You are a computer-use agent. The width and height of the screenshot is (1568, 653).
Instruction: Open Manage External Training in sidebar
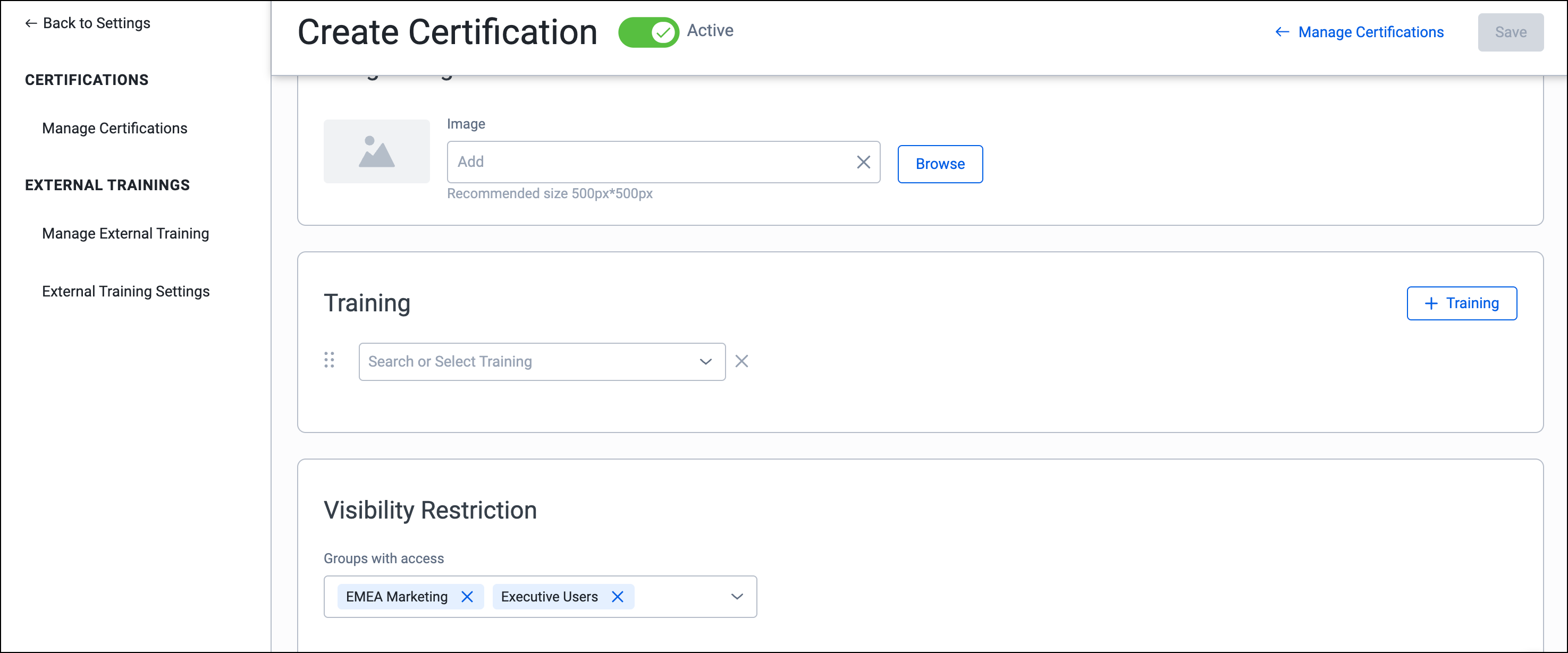click(x=125, y=234)
